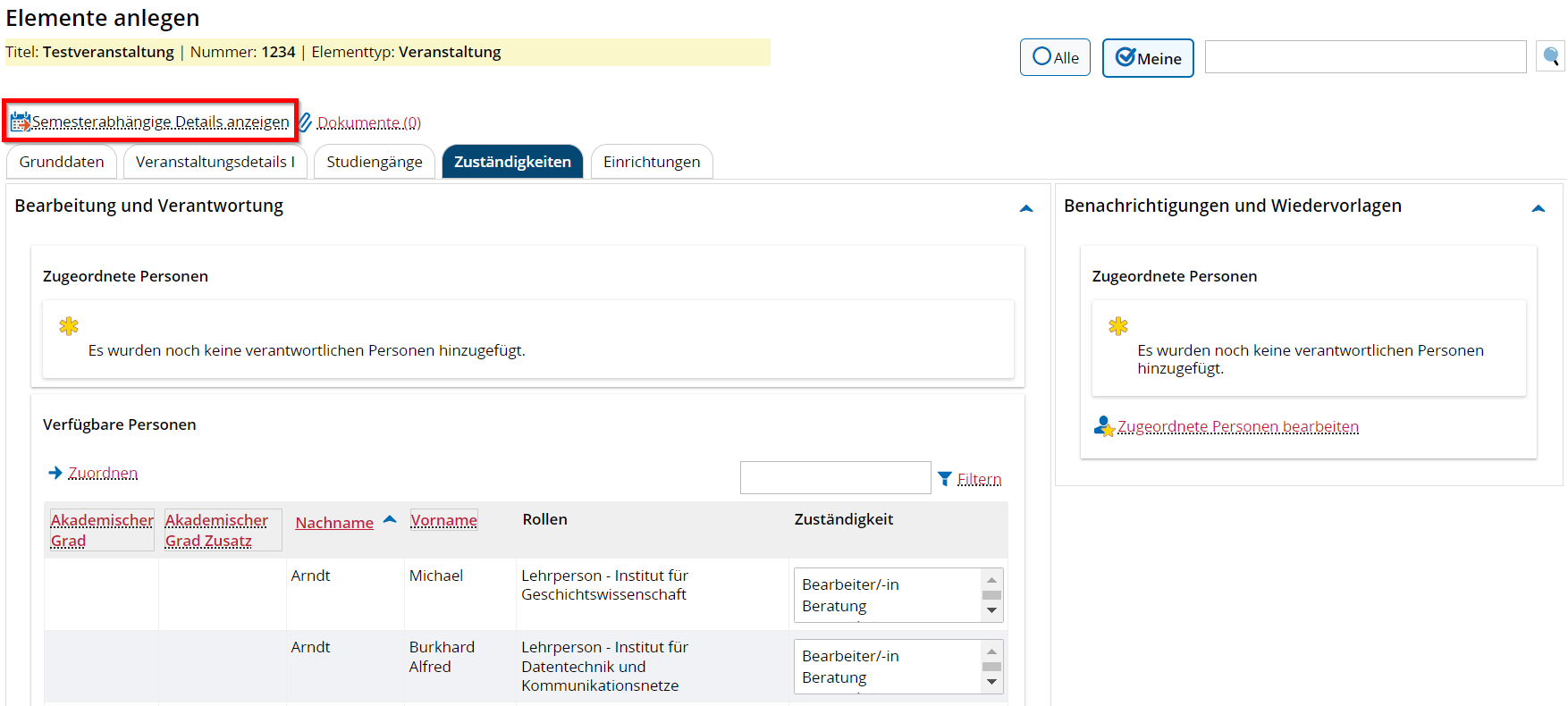The height and width of the screenshot is (706, 1568).
Task: Click the arrow icon next to Zuordnen
Action: click(x=55, y=473)
